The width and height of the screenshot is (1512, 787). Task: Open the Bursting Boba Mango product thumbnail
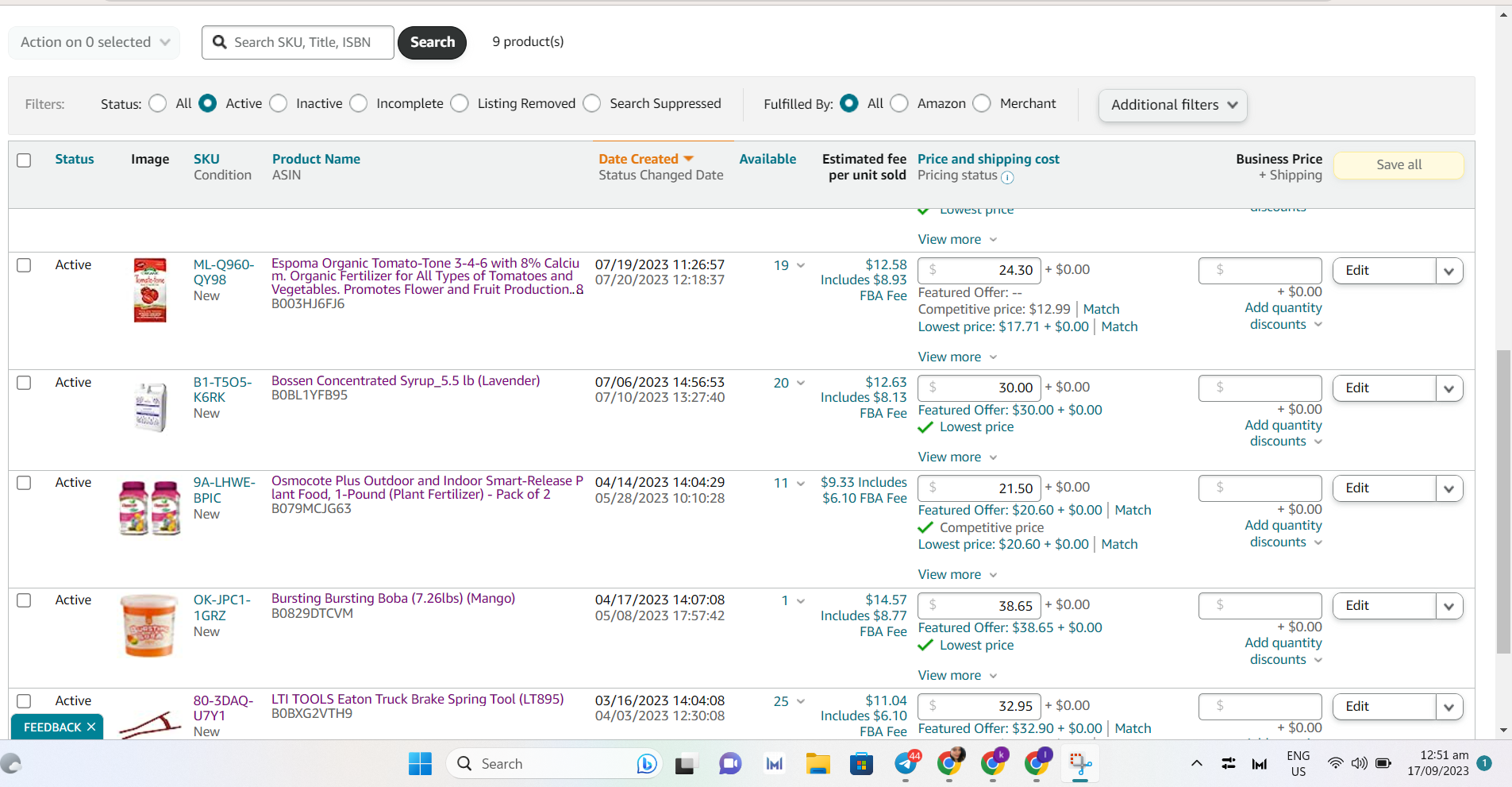(x=149, y=626)
